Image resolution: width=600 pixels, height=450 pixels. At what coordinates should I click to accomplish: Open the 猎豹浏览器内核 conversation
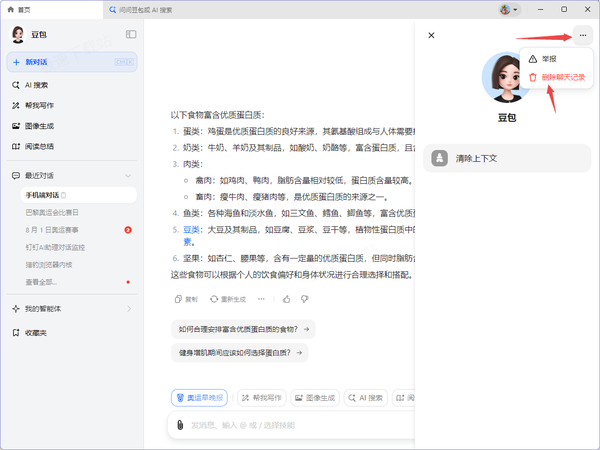[x=49, y=265]
